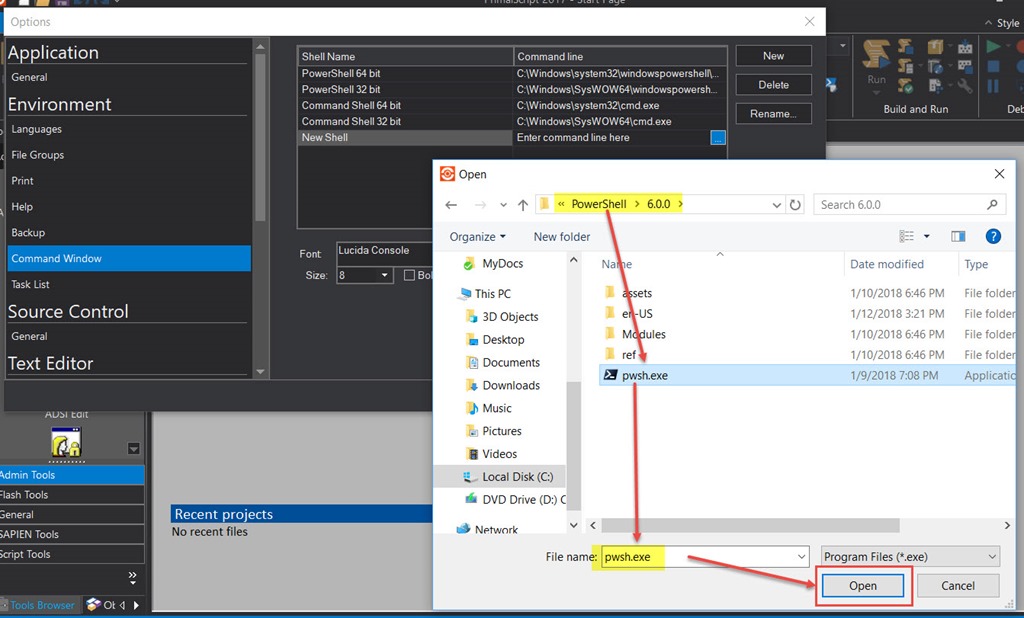Click Cancel in the Open dialog
The height and width of the screenshot is (618, 1024).
coord(958,586)
